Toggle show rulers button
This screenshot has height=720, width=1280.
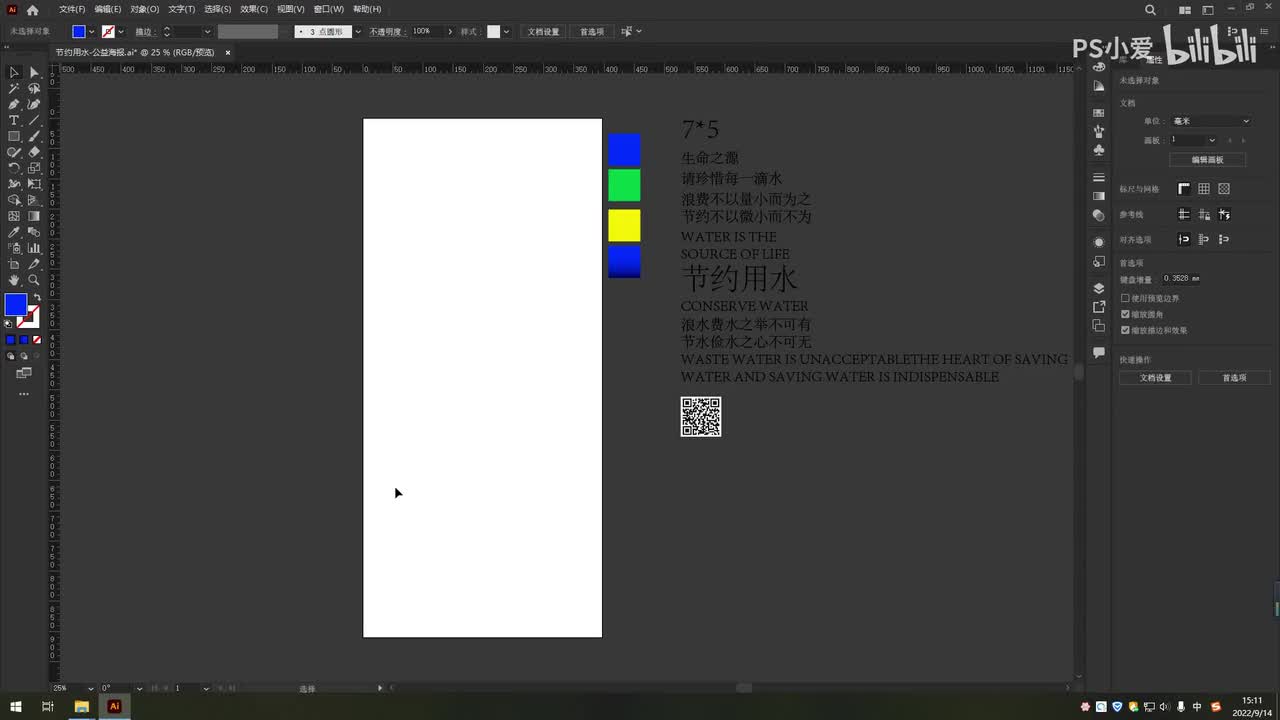[1184, 189]
